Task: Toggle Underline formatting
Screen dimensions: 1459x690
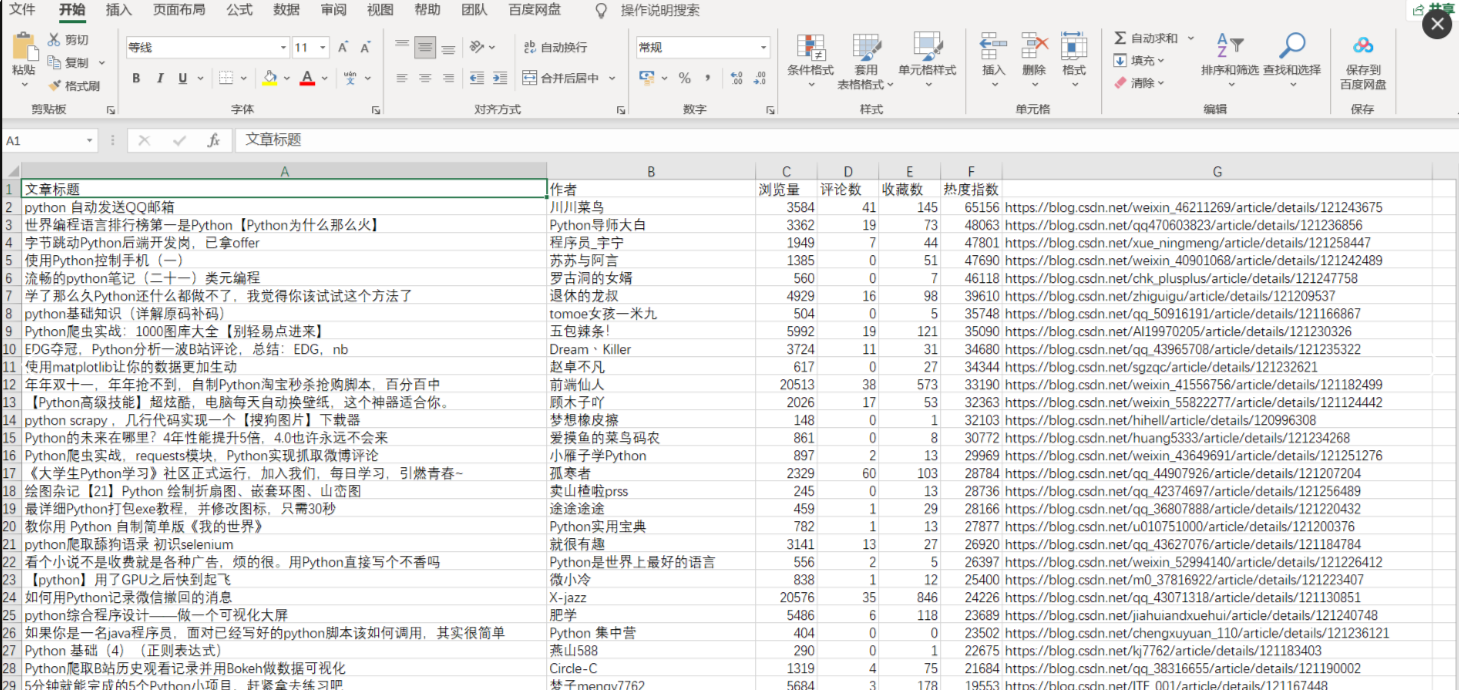Action: [x=182, y=78]
